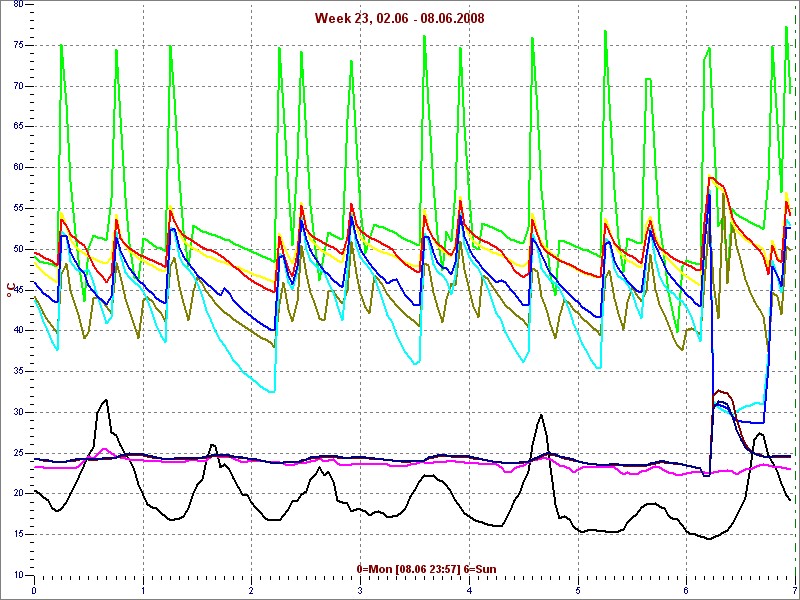Click the y-axis label "25"
Screen dimensions: 800x600
[17, 453]
